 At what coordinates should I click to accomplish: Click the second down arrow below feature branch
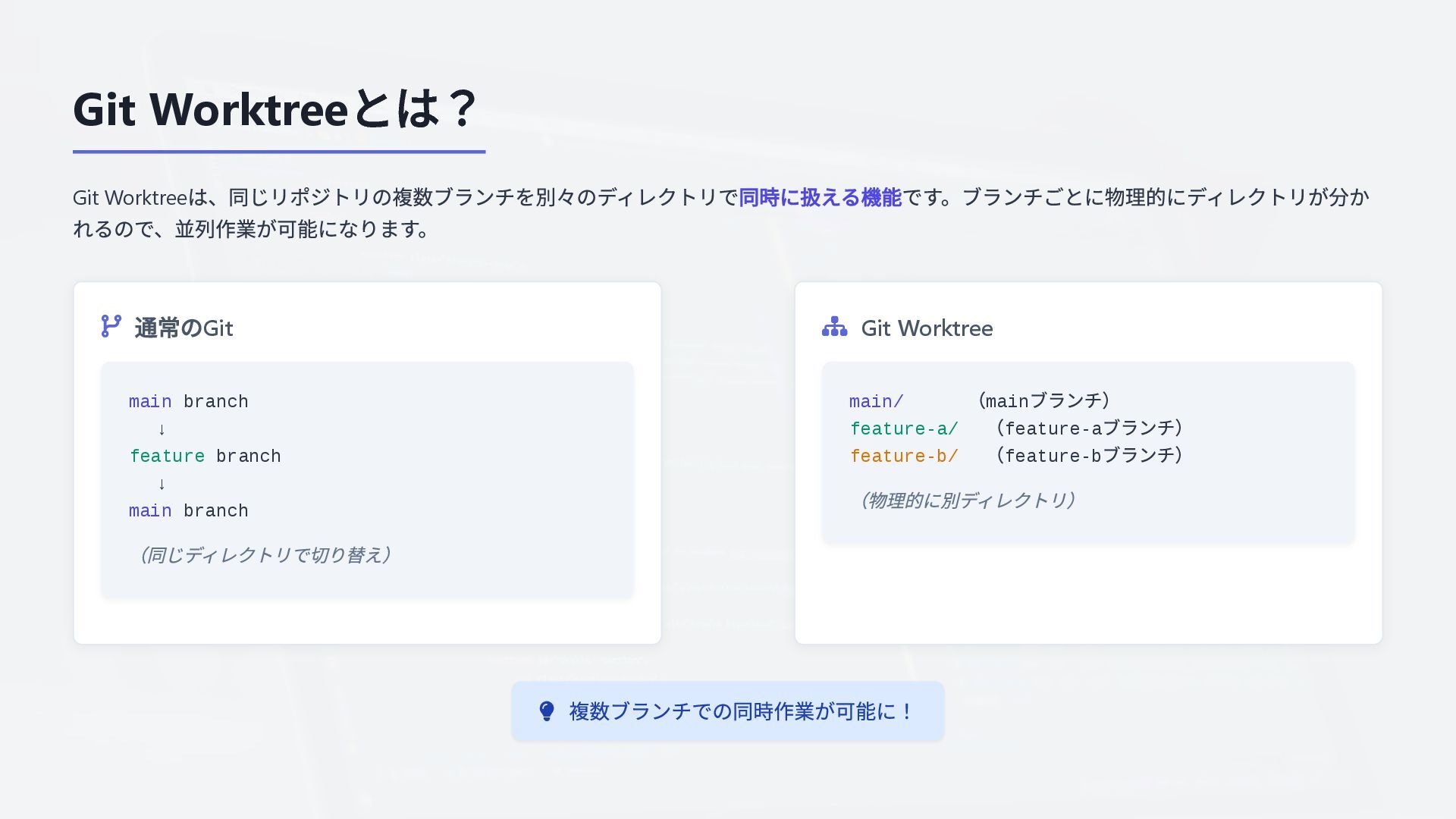point(162,485)
